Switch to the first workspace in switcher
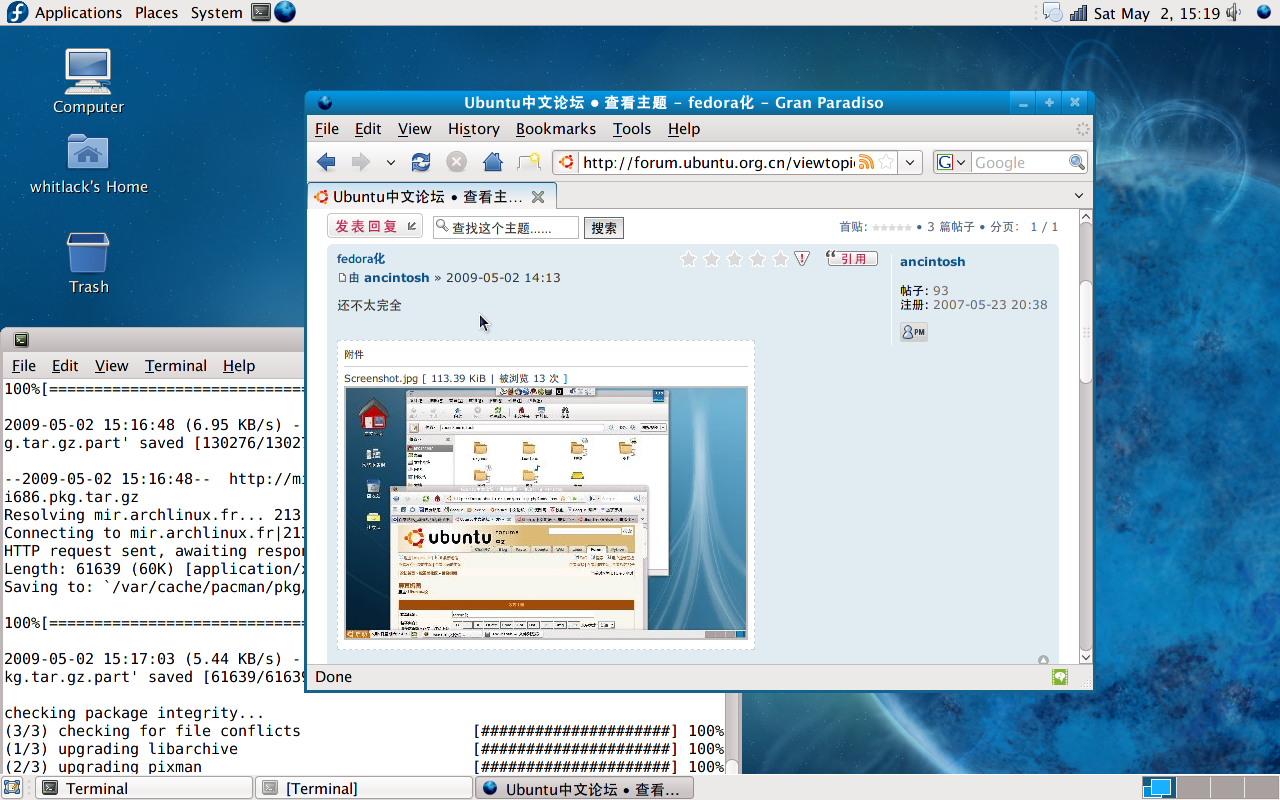This screenshot has height=800, width=1280. pyautogui.click(x=1157, y=788)
